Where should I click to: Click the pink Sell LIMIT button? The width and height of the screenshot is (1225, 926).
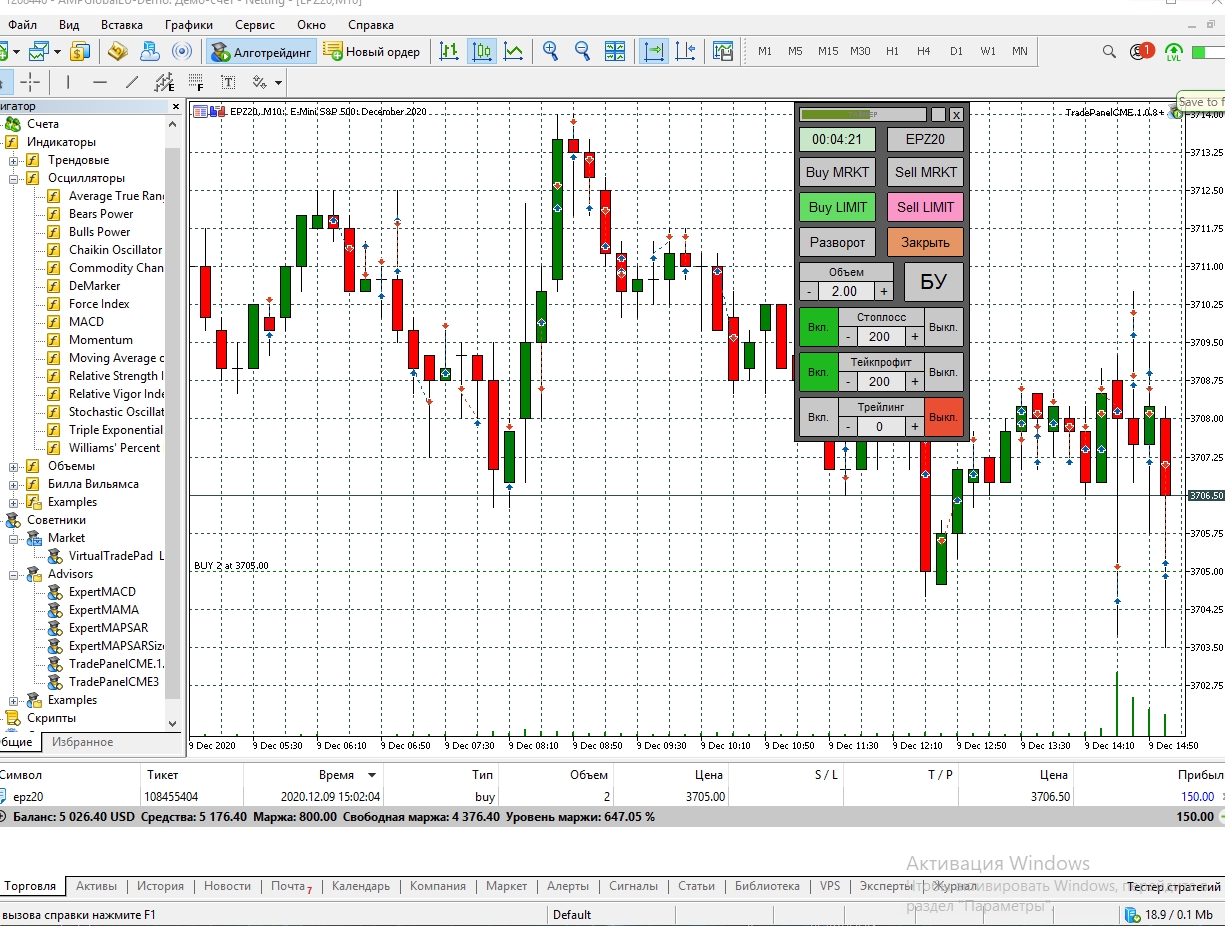(x=925, y=207)
